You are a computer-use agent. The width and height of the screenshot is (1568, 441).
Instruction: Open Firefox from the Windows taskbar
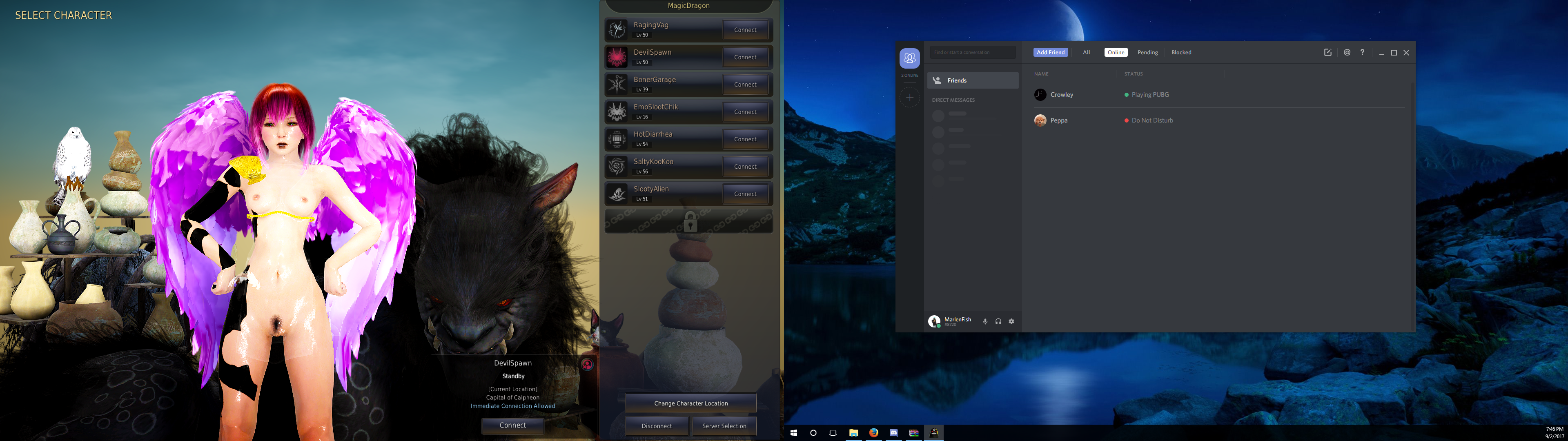pyautogui.click(x=873, y=432)
